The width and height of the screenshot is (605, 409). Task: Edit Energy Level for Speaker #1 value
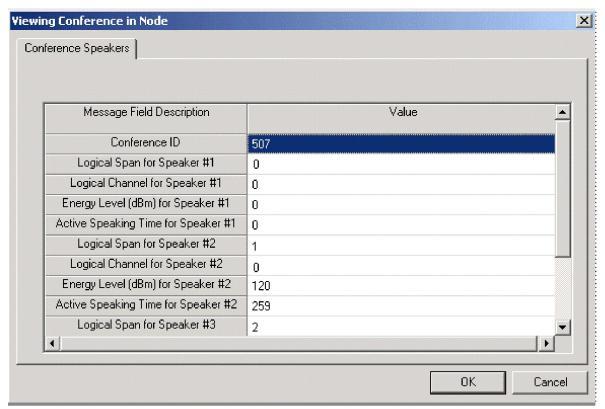point(400,205)
